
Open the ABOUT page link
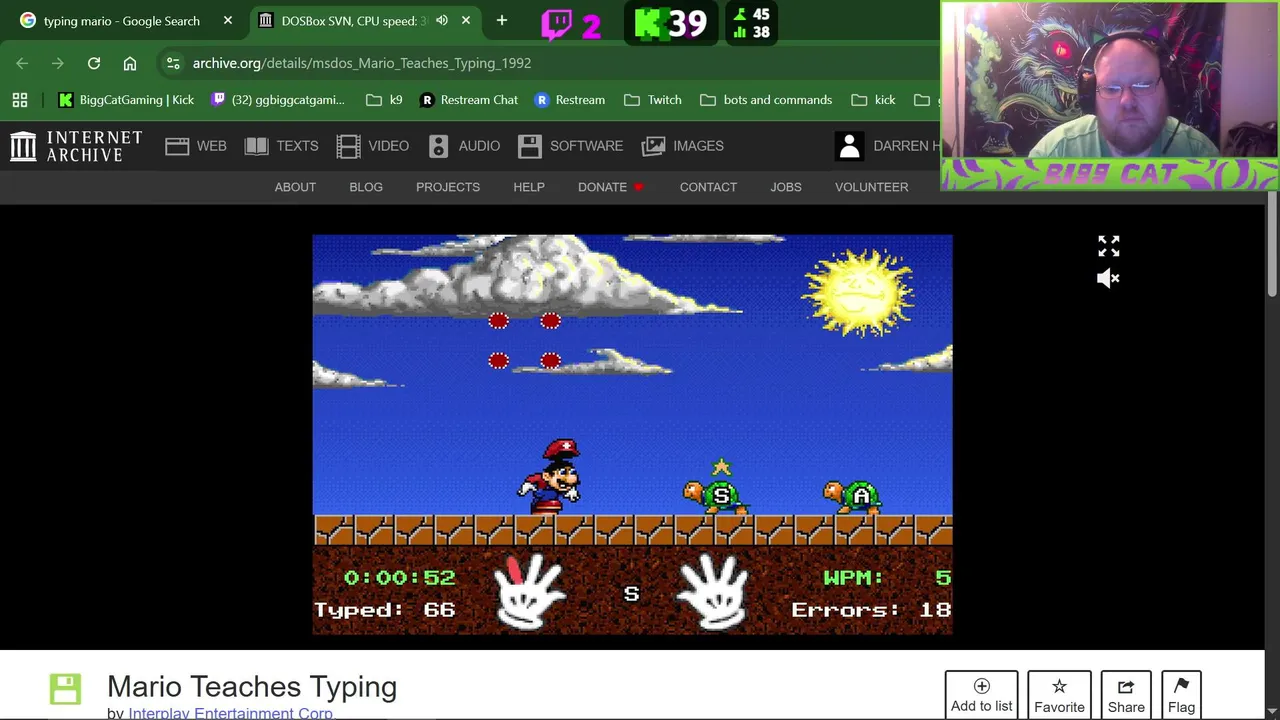coord(295,187)
